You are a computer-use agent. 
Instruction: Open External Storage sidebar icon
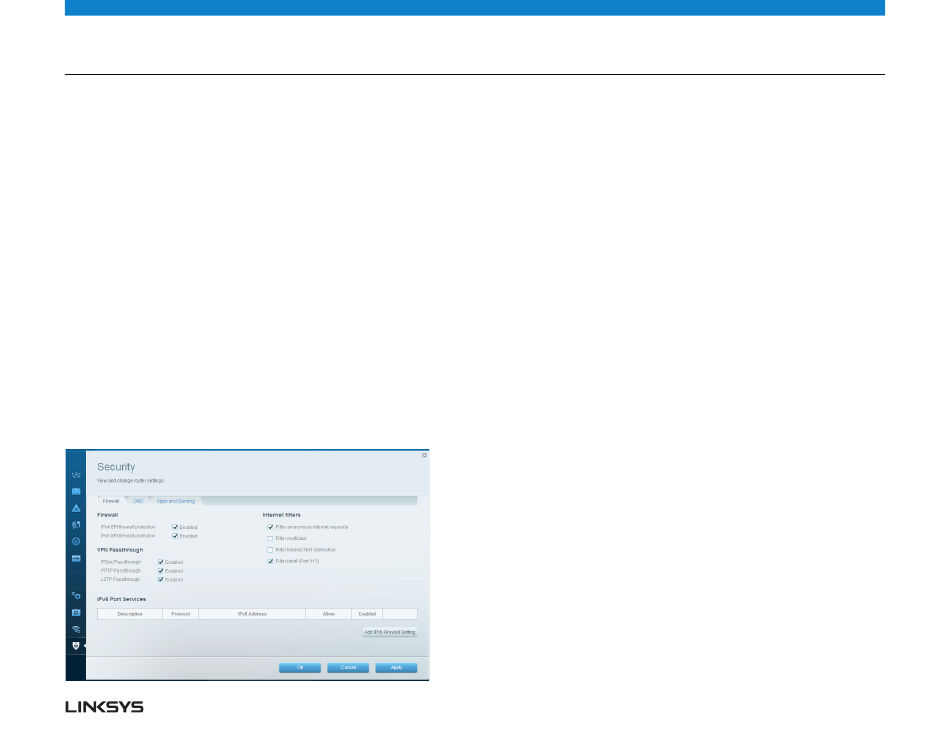76,557
